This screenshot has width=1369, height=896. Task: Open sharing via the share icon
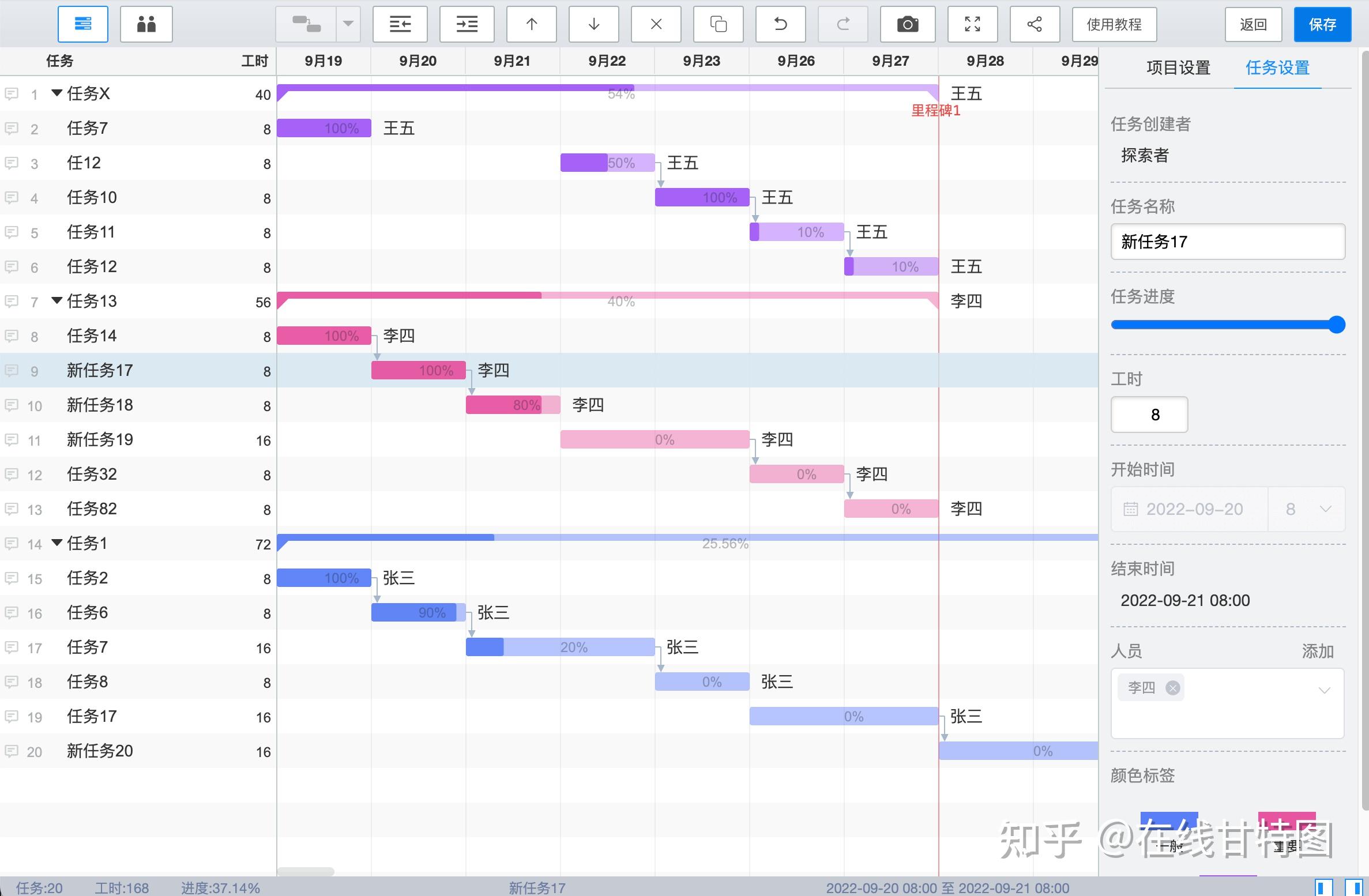(1034, 24)
